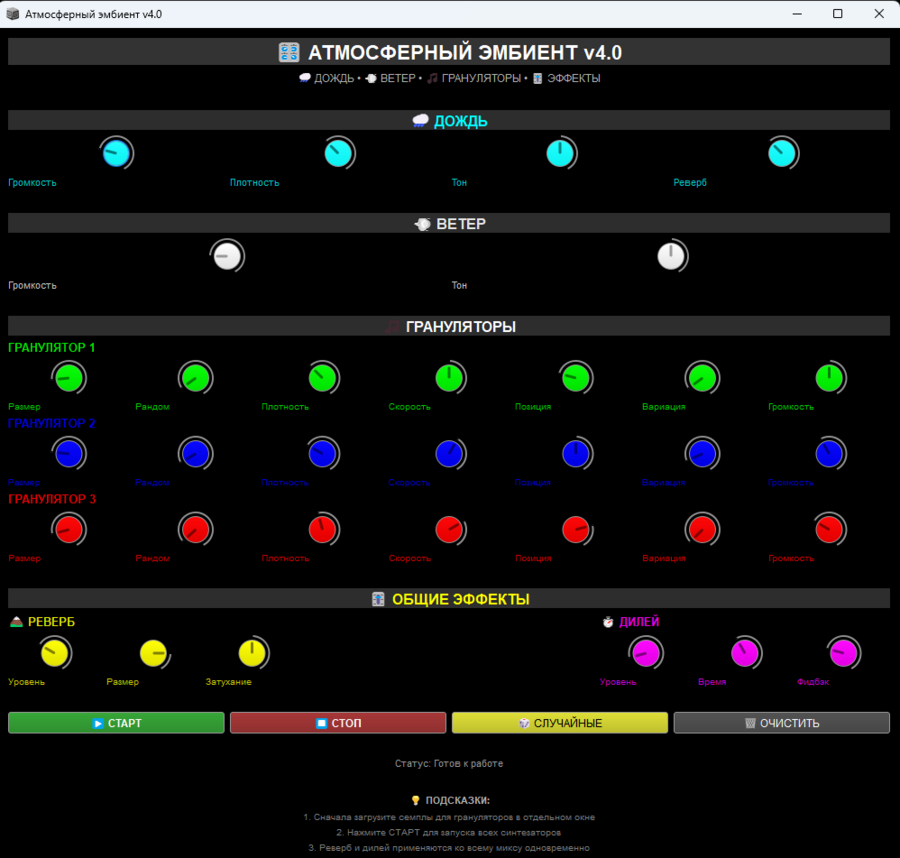Screen dimensions: 900x858
Task: Click Гранулятор 3 Плотность red knob
Action: pos(323,530)
